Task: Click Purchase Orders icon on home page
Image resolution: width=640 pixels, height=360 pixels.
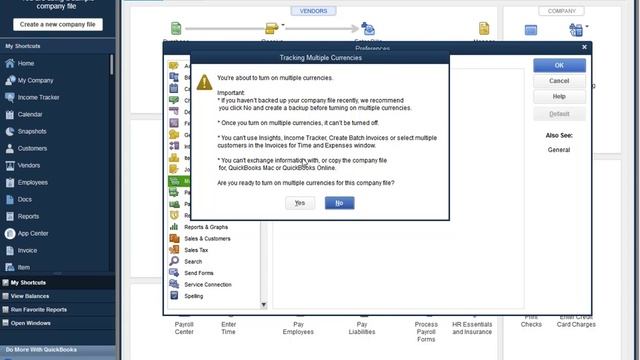Action: pos(176,29)
